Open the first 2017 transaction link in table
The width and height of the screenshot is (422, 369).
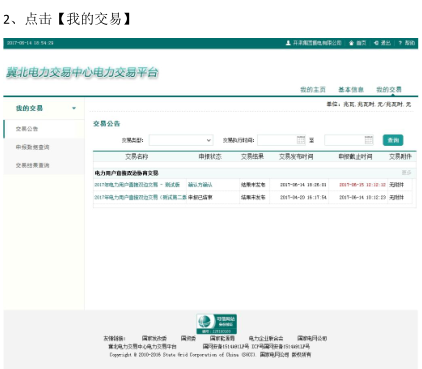coord(137,184)
